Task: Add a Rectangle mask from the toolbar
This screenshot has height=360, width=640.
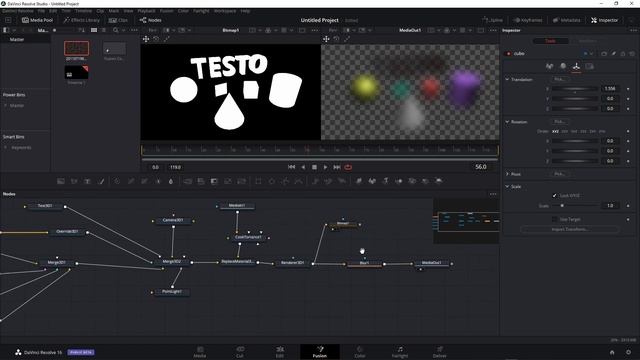Action: pos(258,181)
